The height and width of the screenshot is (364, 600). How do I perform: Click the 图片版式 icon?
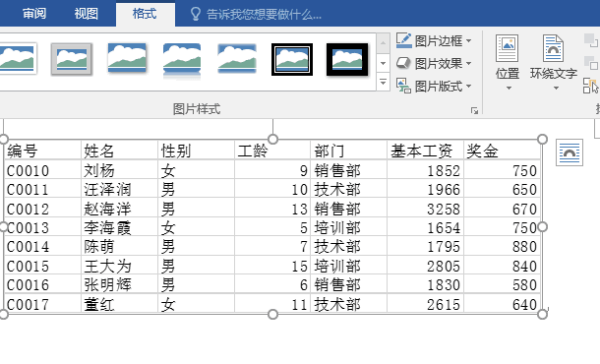tap(403, 86)
